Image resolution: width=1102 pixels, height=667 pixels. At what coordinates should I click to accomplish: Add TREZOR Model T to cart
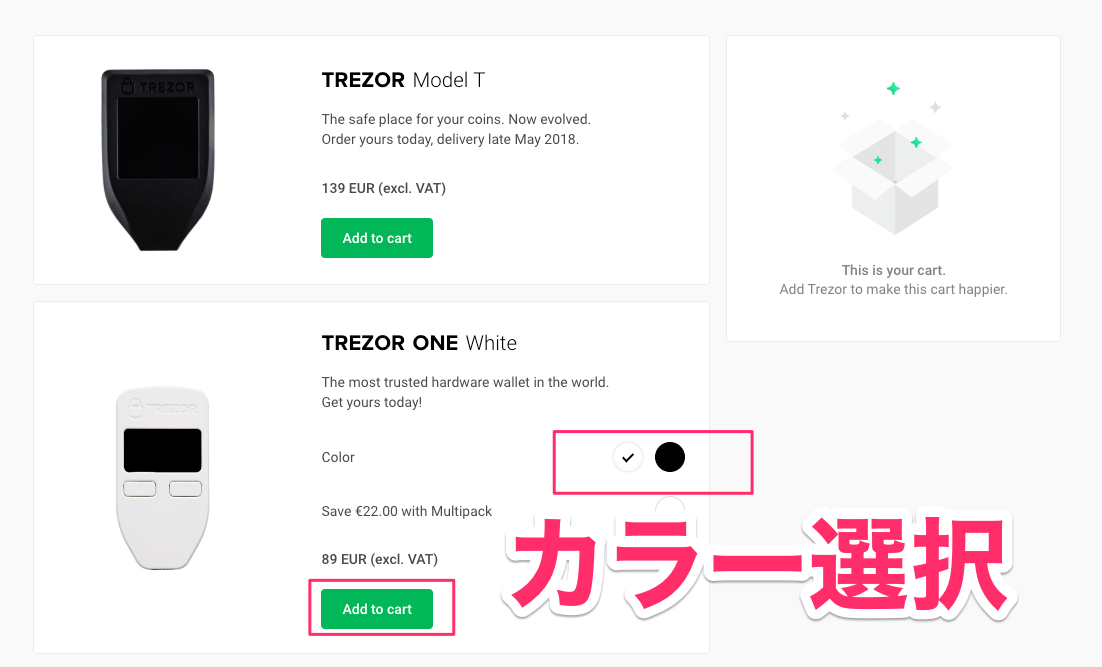tap(377, 238)
